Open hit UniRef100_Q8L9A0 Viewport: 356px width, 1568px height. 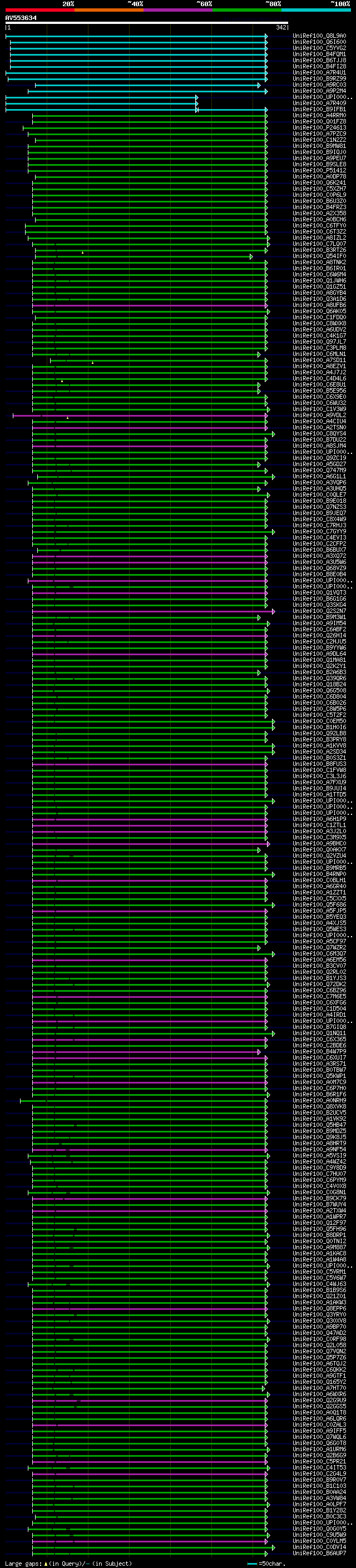coord(319,36)
